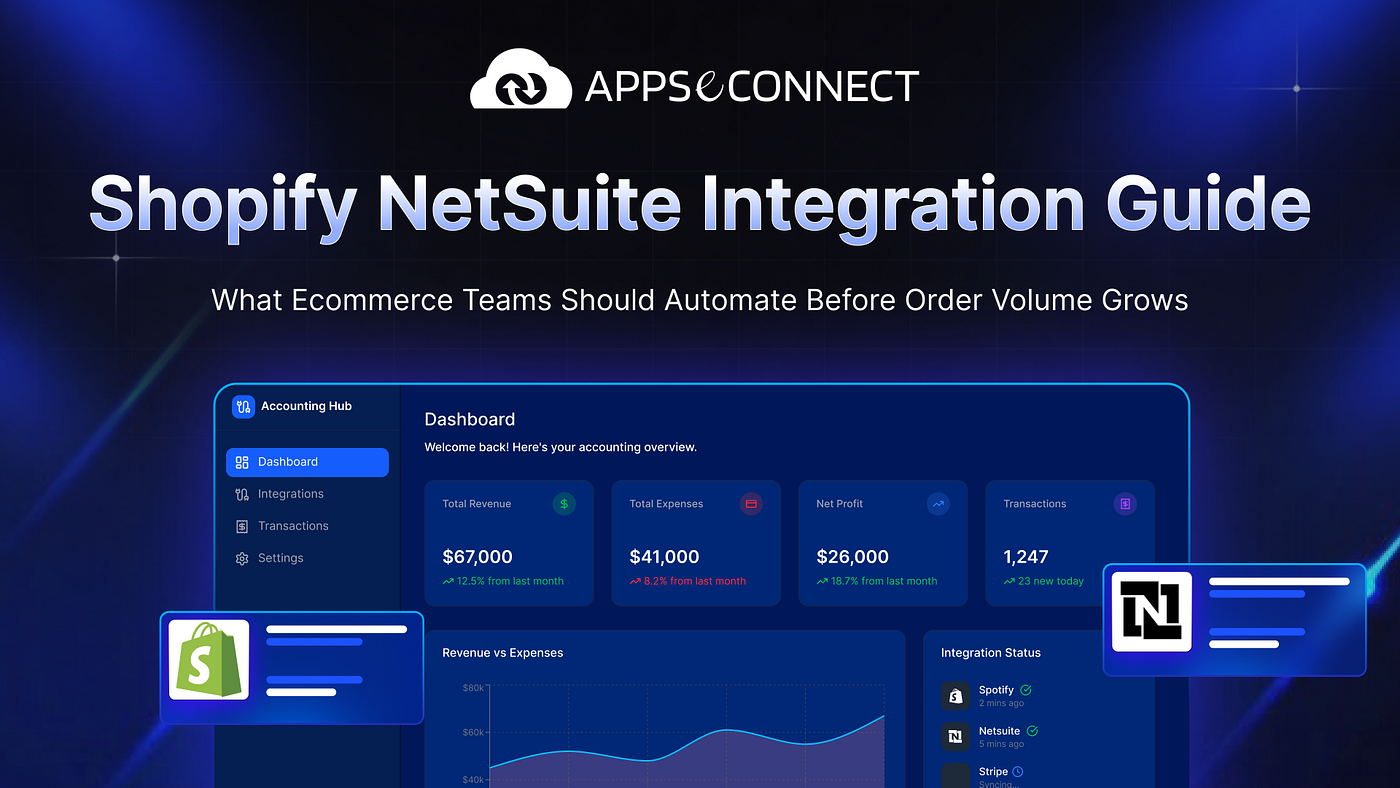Click the $80k axis label on chart

(473, 688)
